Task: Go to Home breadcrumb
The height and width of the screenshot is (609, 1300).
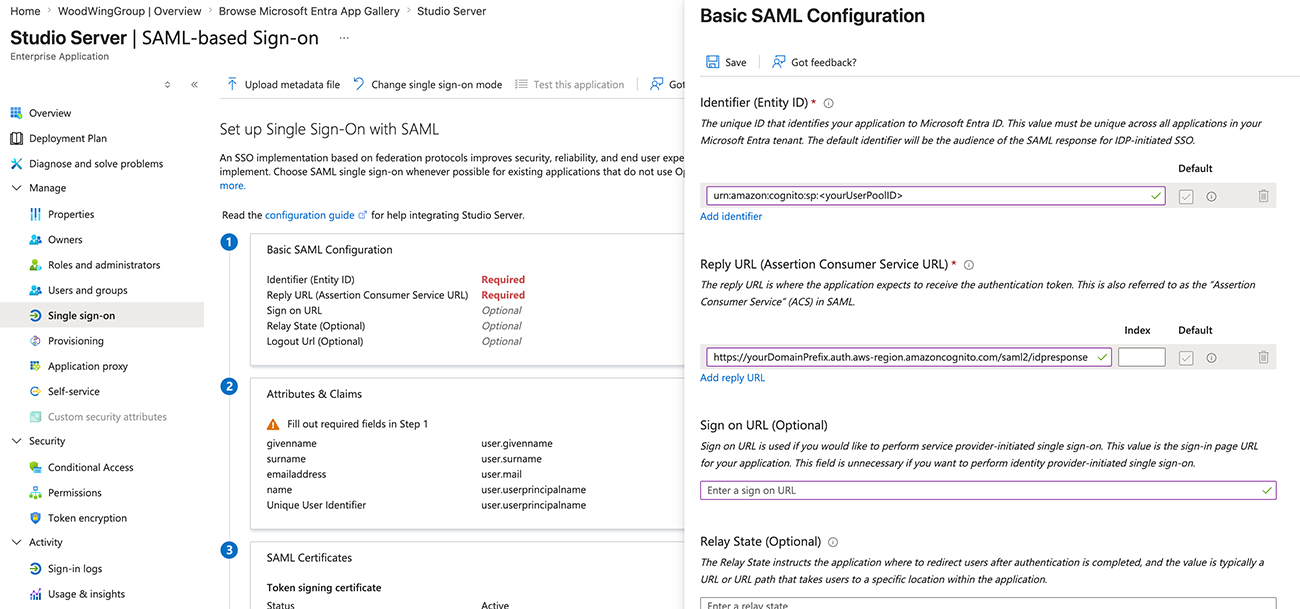Action: pos(25,11)
